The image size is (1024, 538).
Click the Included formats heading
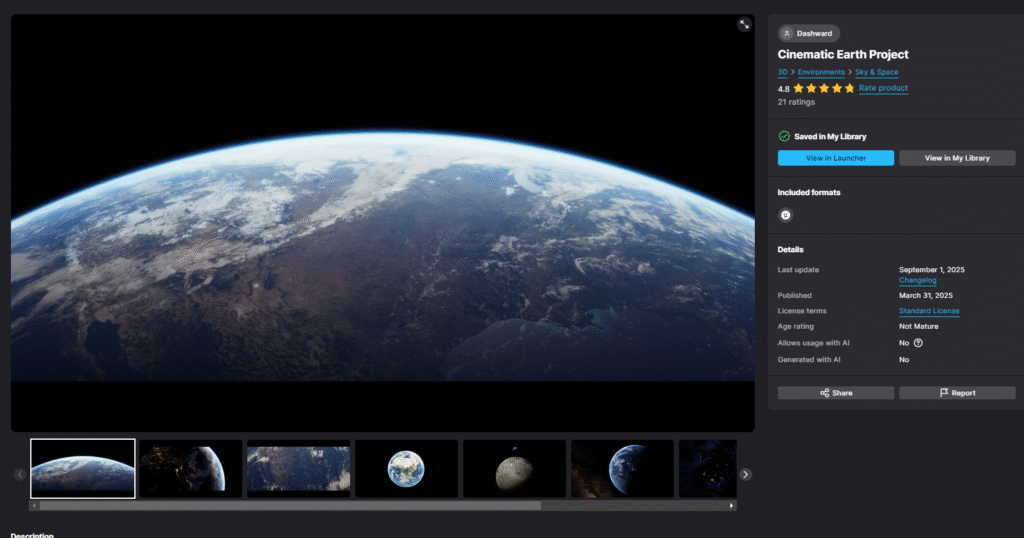coord(808,193)
